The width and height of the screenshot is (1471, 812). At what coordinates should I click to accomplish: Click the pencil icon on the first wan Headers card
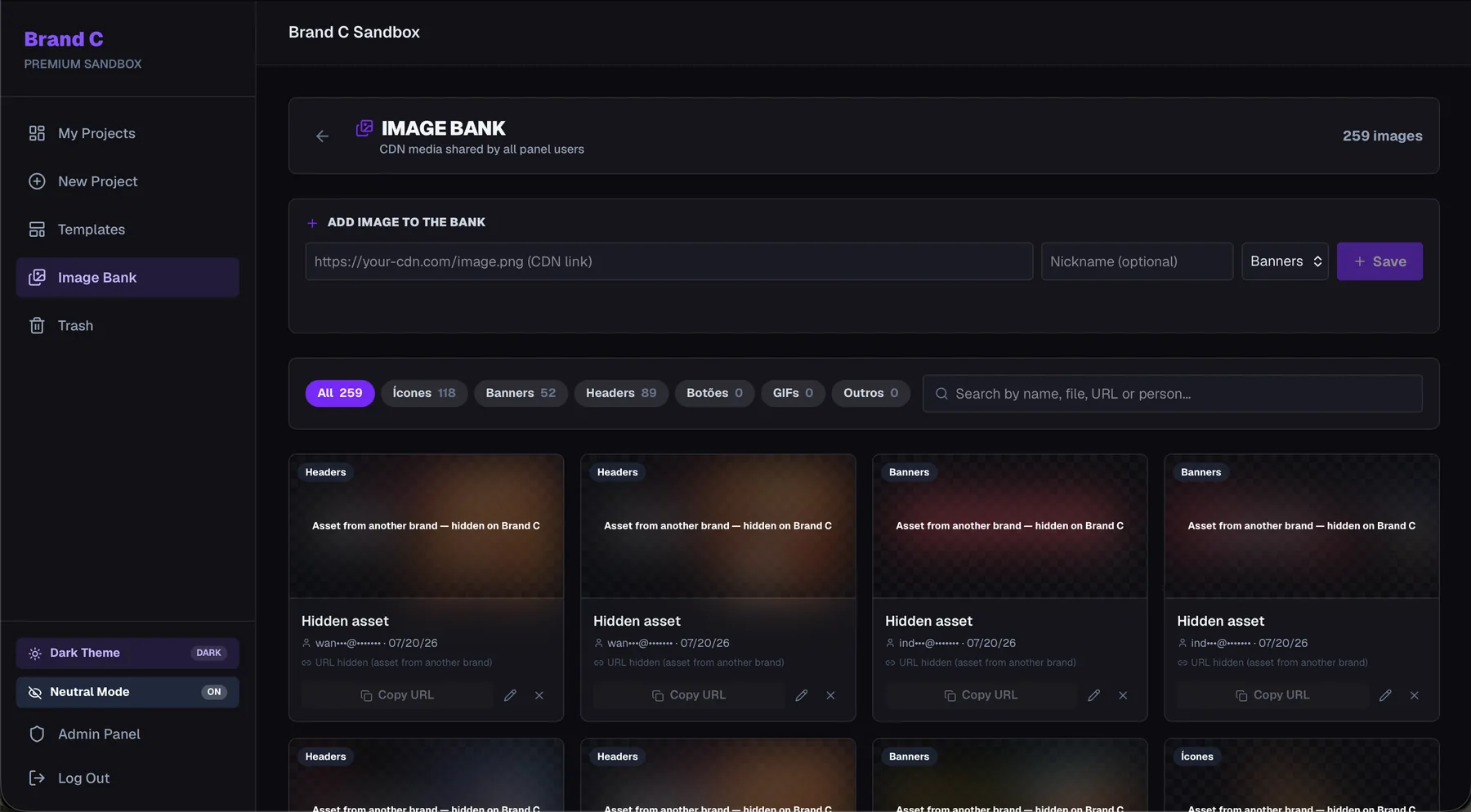[510, 695]
